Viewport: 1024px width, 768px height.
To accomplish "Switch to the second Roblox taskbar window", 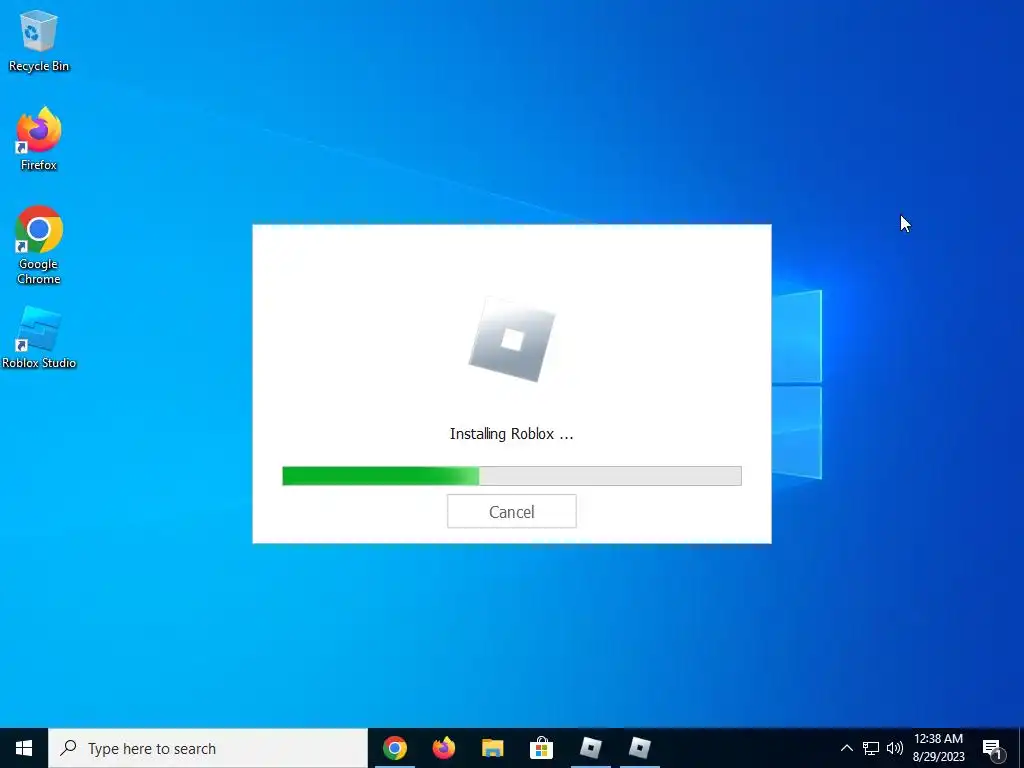I will point(639,748).
